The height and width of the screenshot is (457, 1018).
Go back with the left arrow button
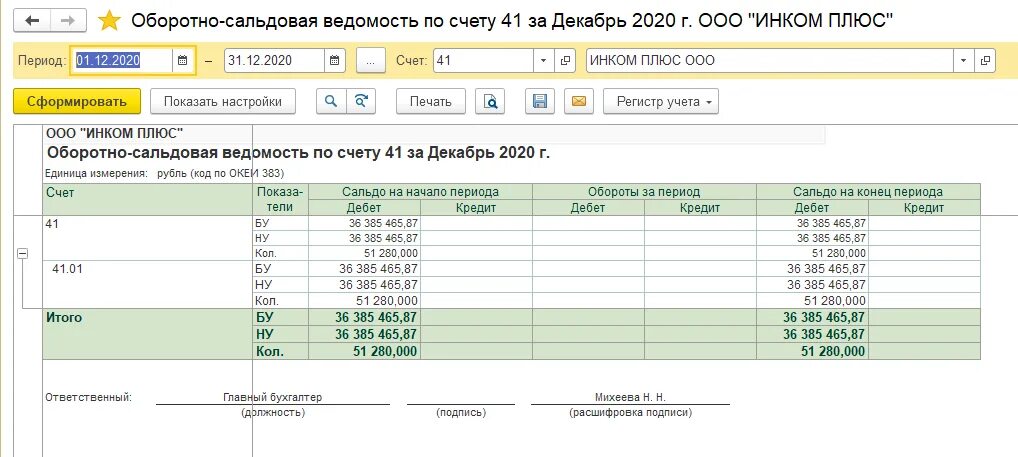[x=32, y=21]
